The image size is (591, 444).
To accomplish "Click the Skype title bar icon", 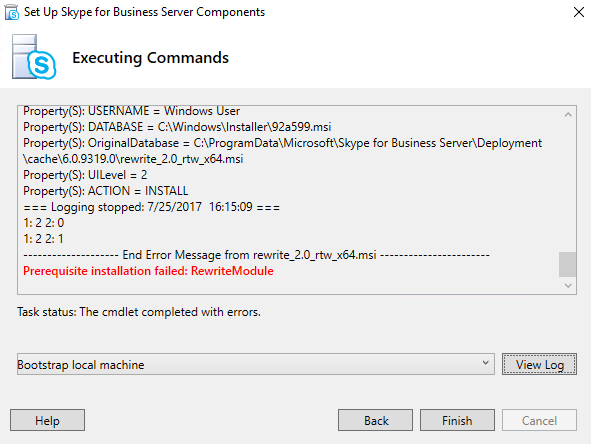I will pyautogui.click(x=12, y=12).
